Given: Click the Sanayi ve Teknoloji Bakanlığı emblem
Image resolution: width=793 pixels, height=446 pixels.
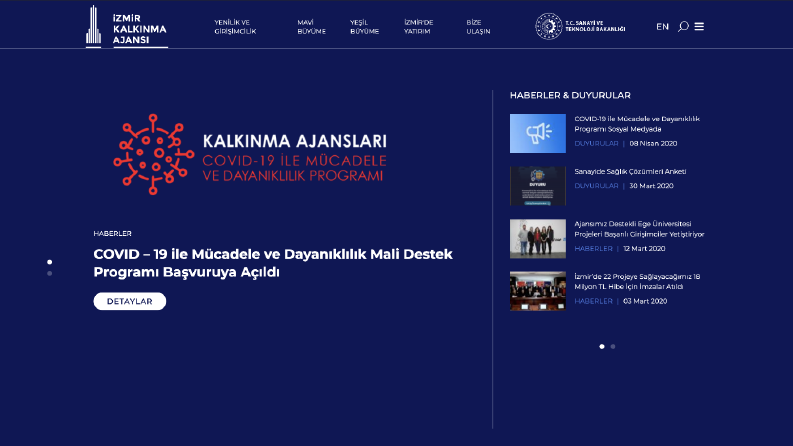Looking at the screenshot, I should click(x=548, y=26).
